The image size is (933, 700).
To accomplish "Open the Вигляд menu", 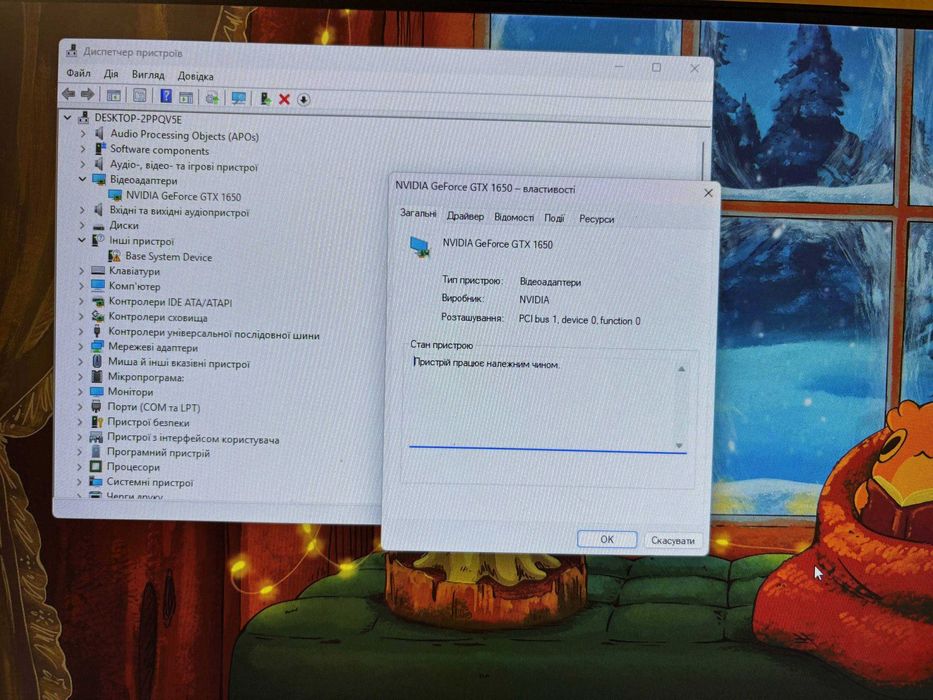I will point(148,75).
